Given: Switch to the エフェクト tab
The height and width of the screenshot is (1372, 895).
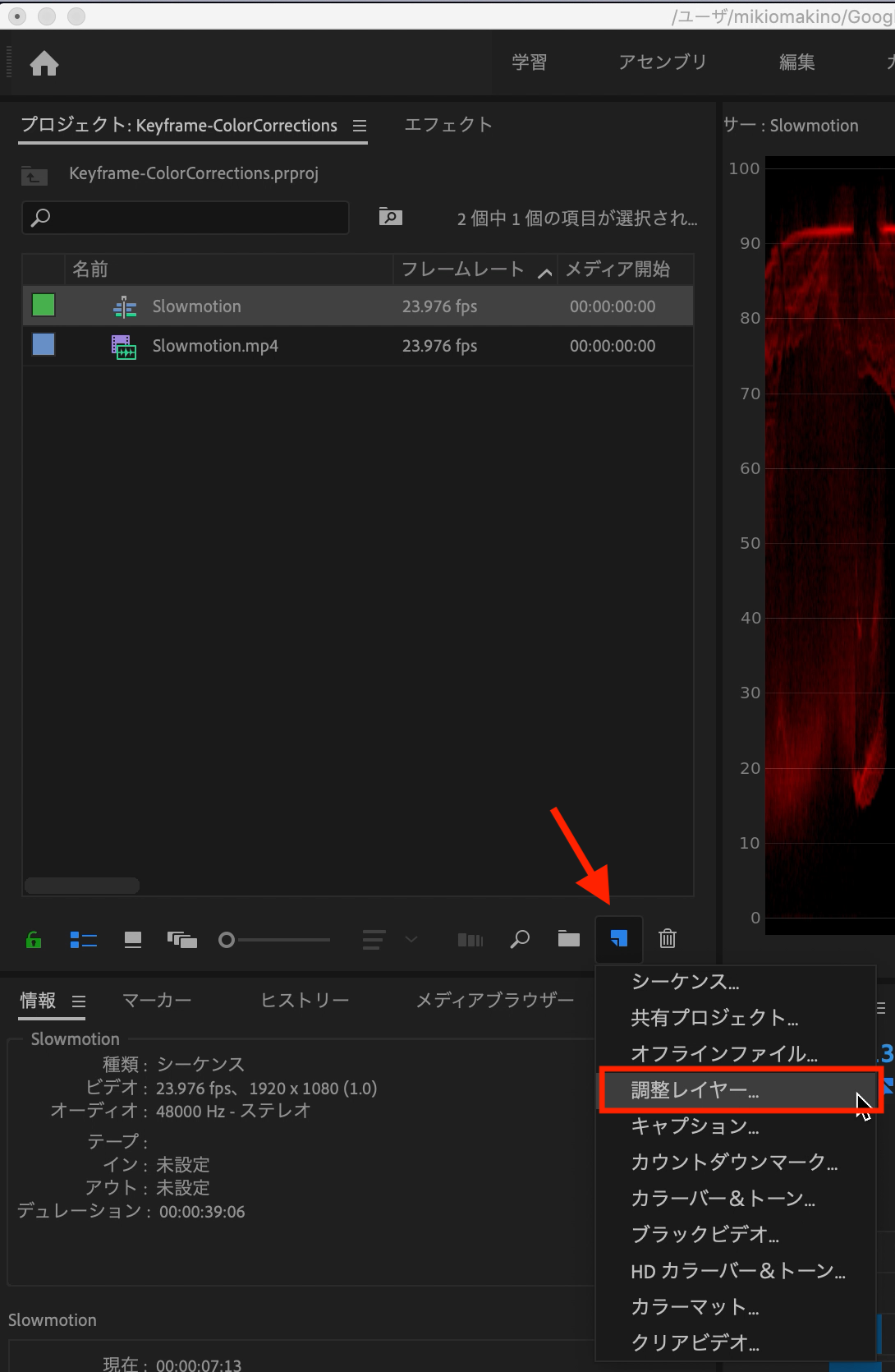Looking at the screenshot, I should [x=448, y=124].
